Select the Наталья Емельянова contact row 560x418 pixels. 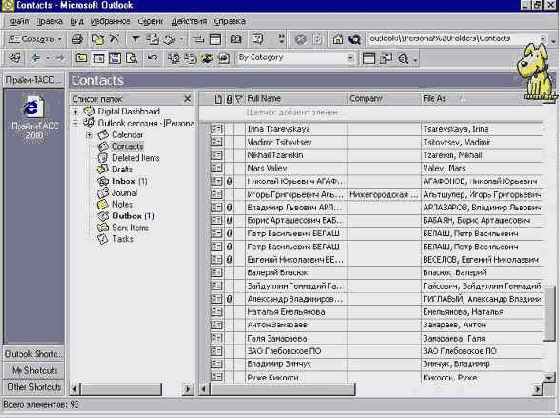tap(377, 312)
